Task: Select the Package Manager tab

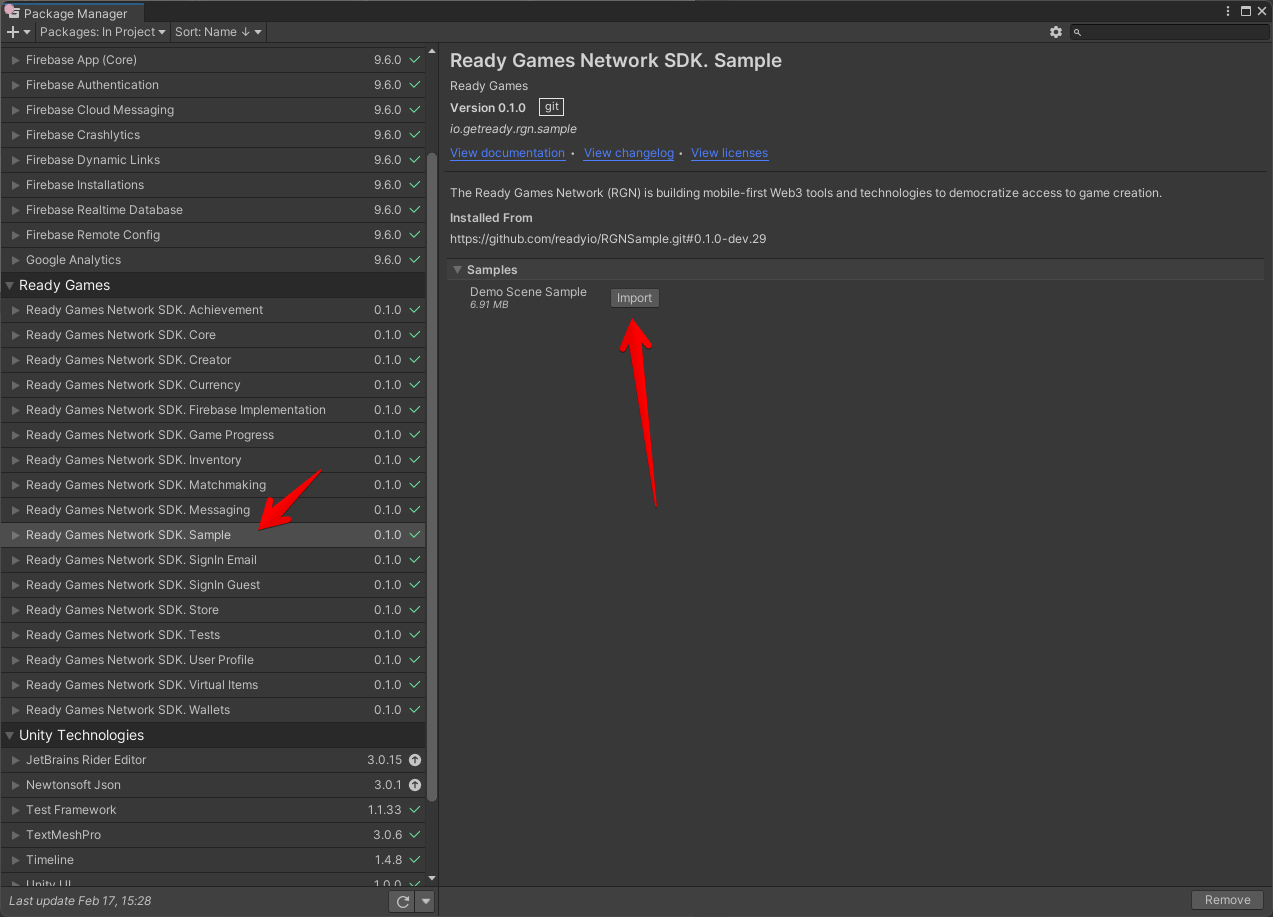Action: coord(74,14)
